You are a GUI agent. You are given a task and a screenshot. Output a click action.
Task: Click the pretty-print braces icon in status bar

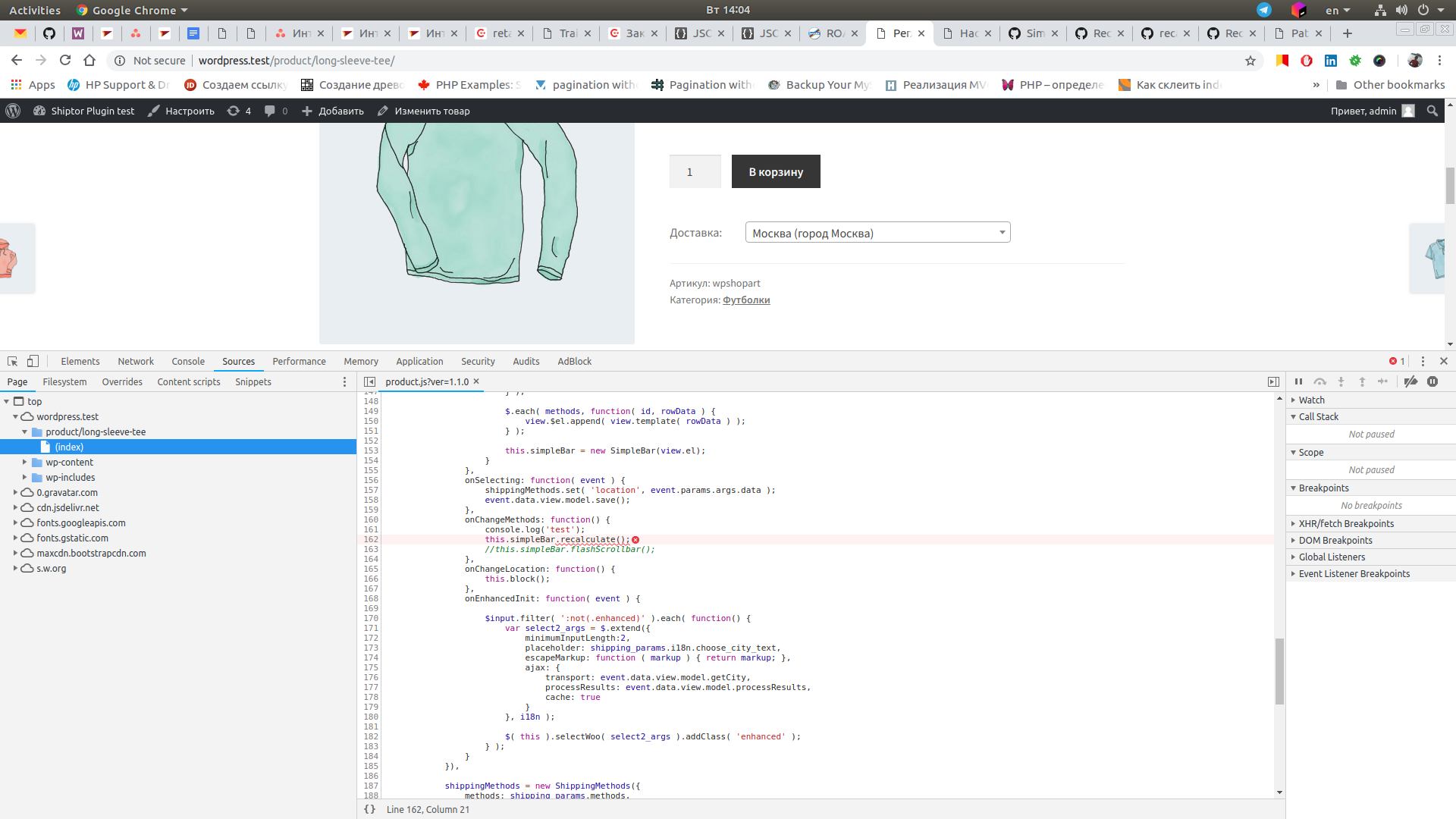tap(370, 809)
